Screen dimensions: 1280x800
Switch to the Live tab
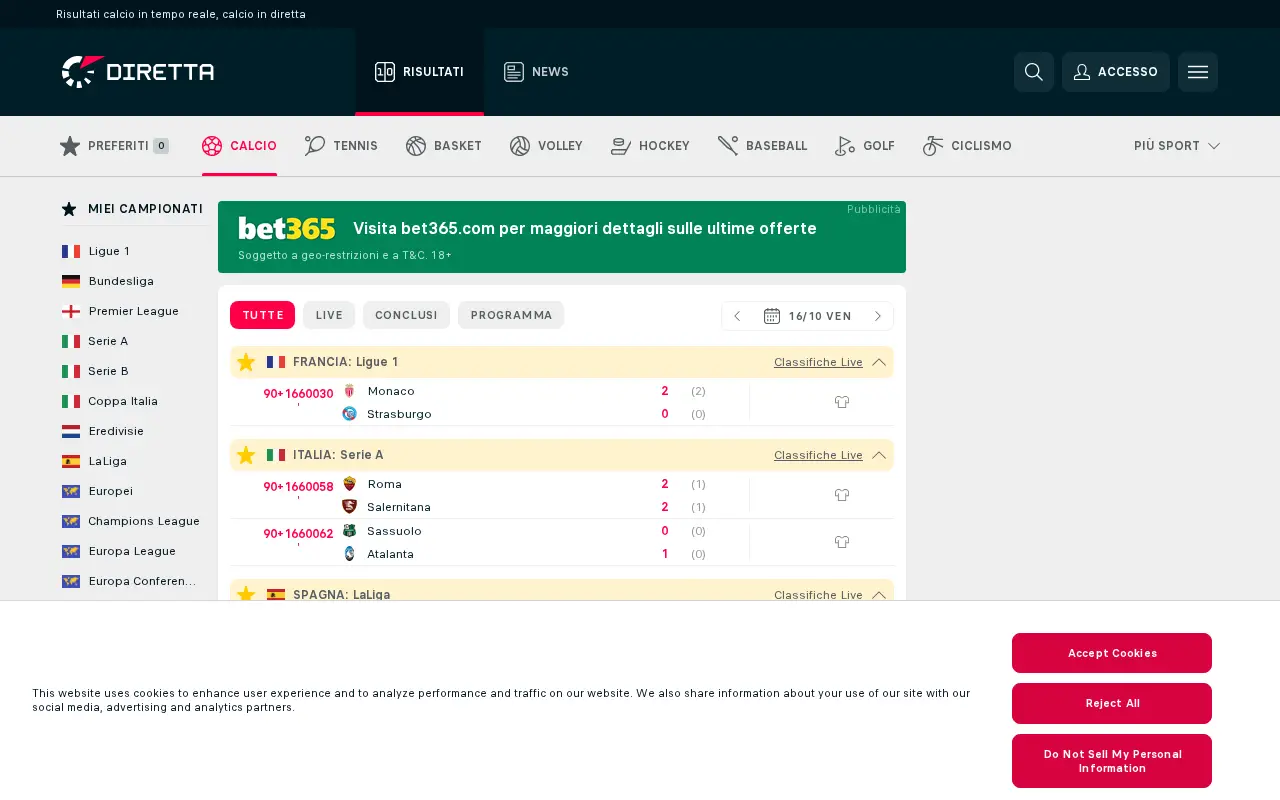[x=329, y=315]
